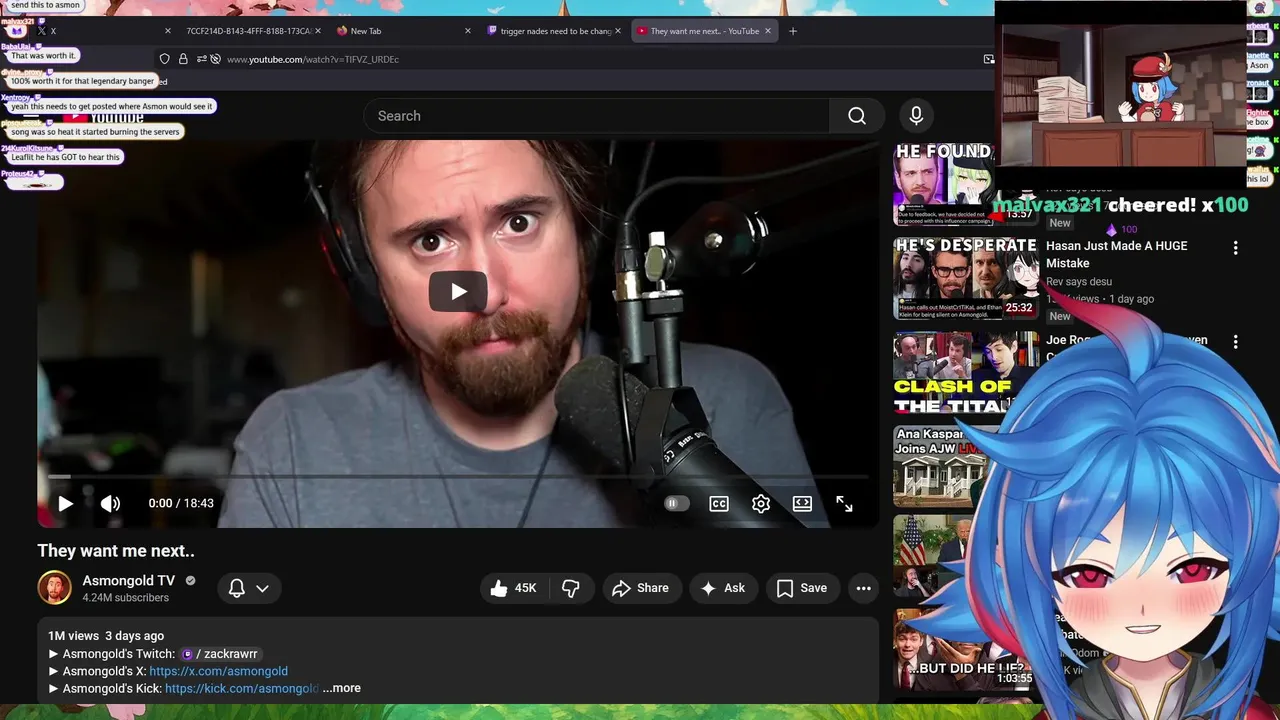
Task: Mute the video volume speaker icon
Action: (110, 503)
